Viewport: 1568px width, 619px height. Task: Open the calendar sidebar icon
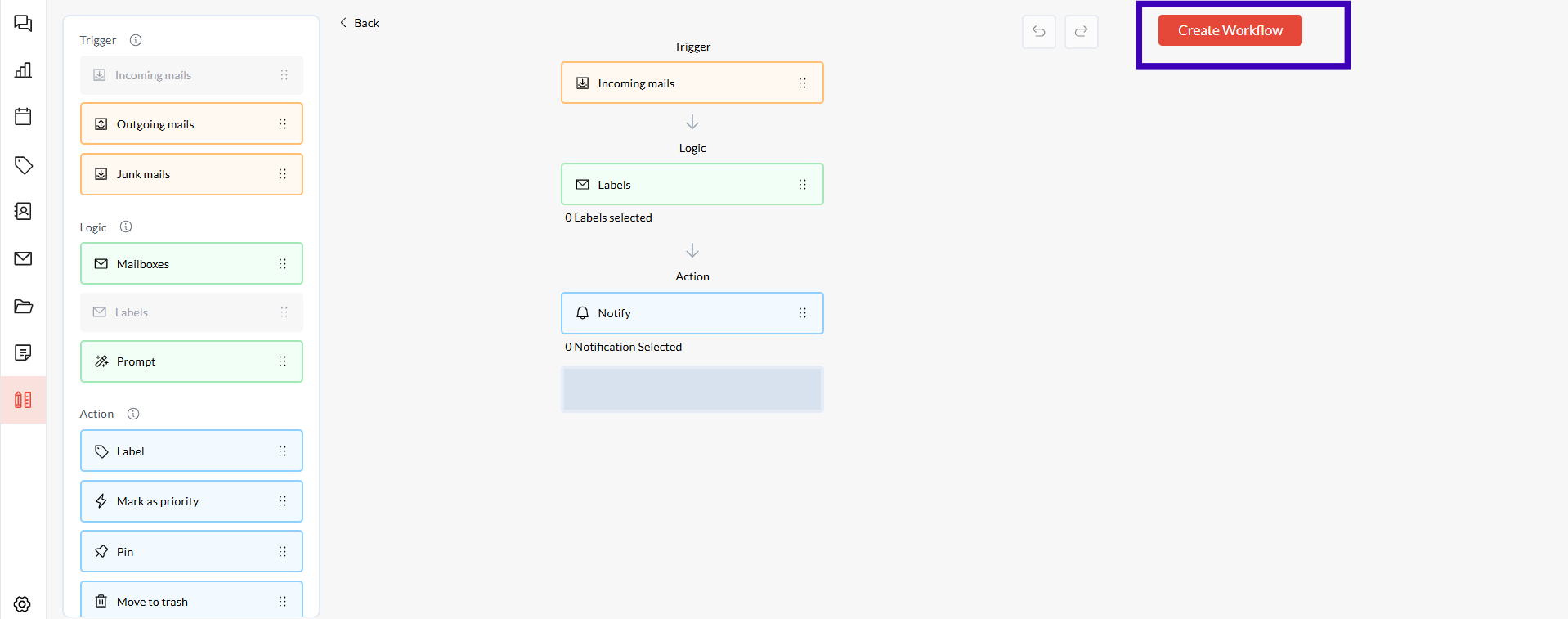(x=23, y=117)
